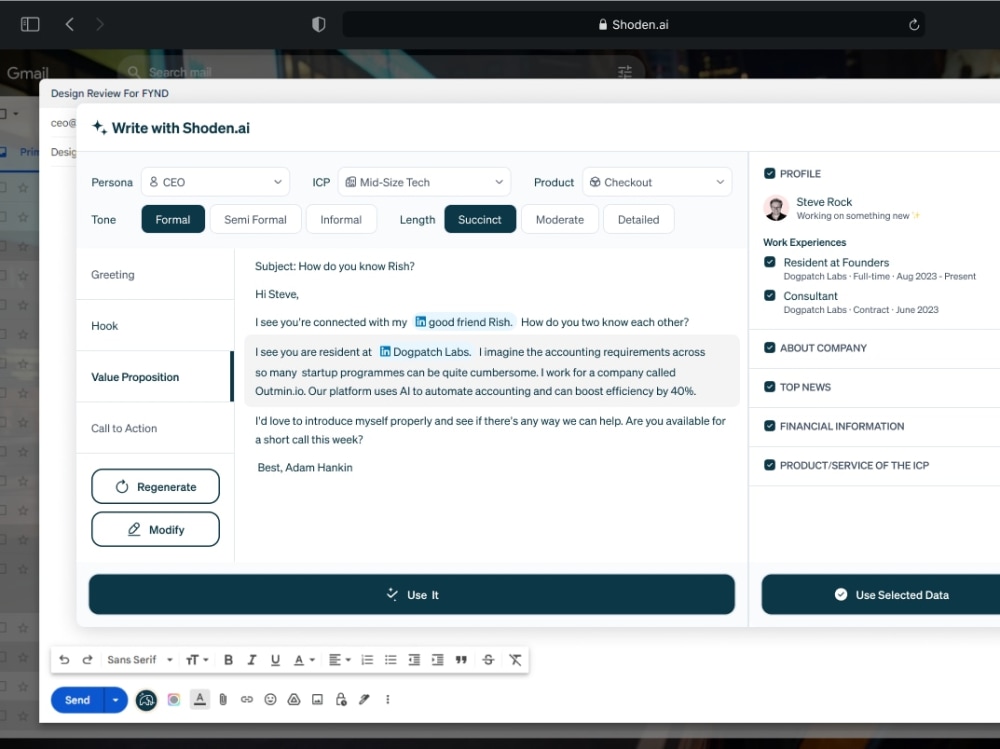This screenshot has height=749, width=1000.
Task: Click the colorful square extension icon
Action: [173, 700]
